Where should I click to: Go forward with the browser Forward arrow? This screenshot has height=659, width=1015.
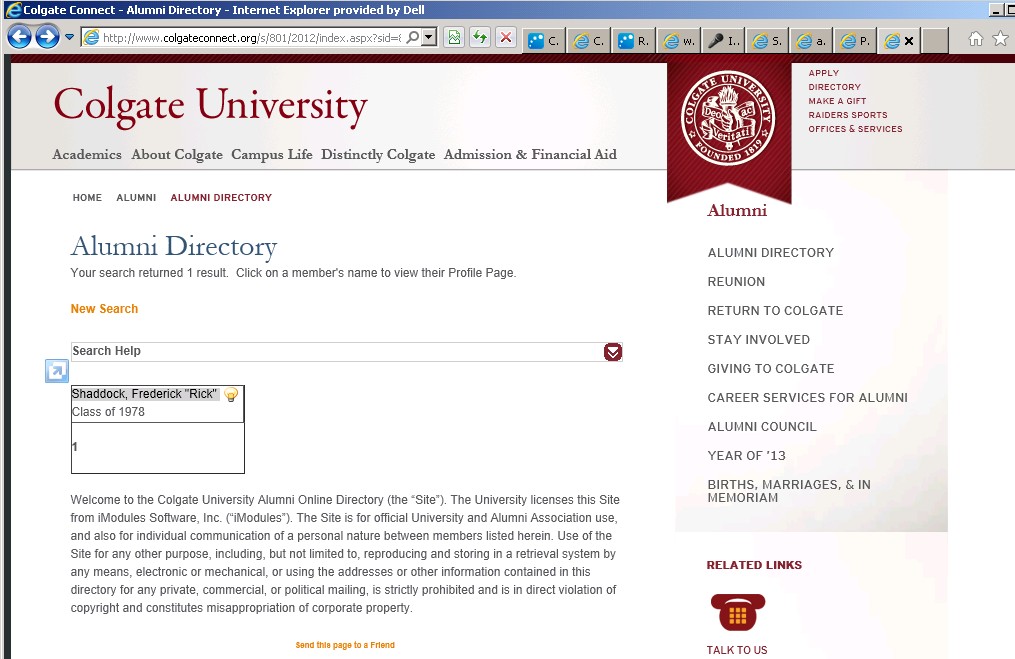47,37
